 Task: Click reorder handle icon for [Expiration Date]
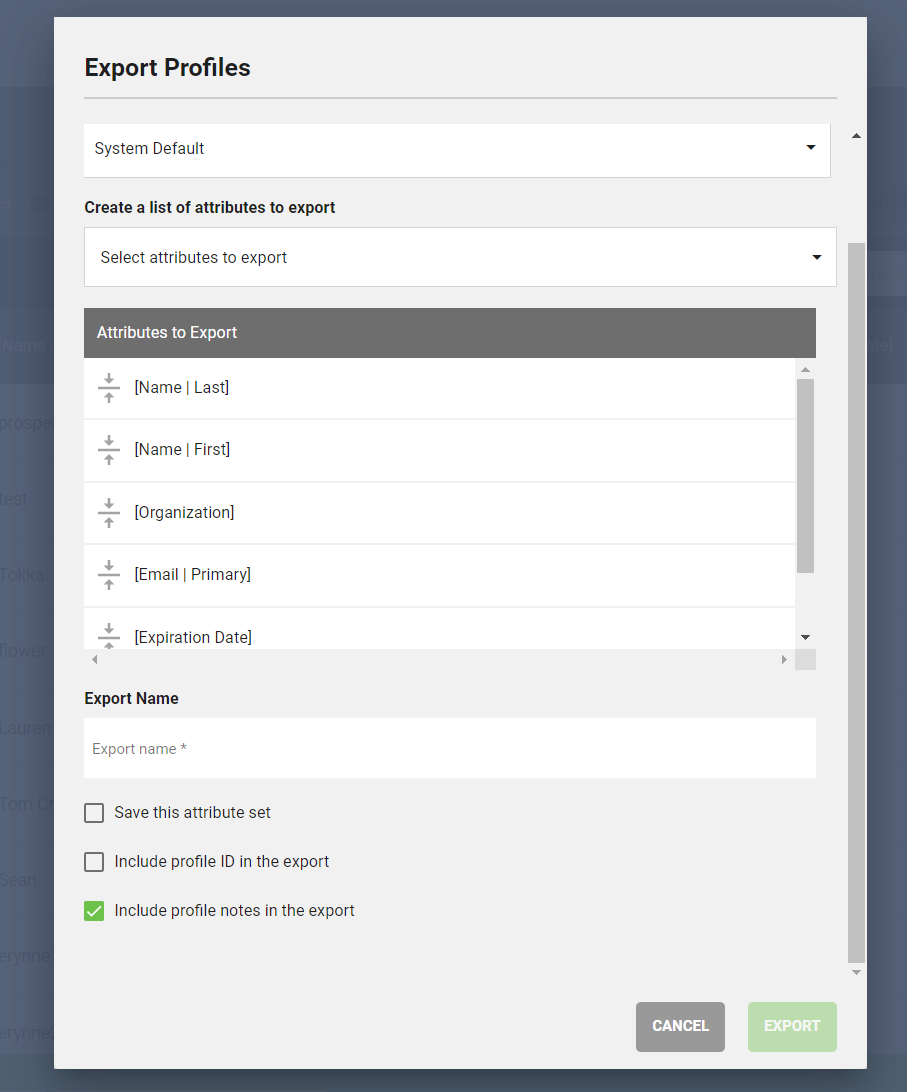pos(109,636)
